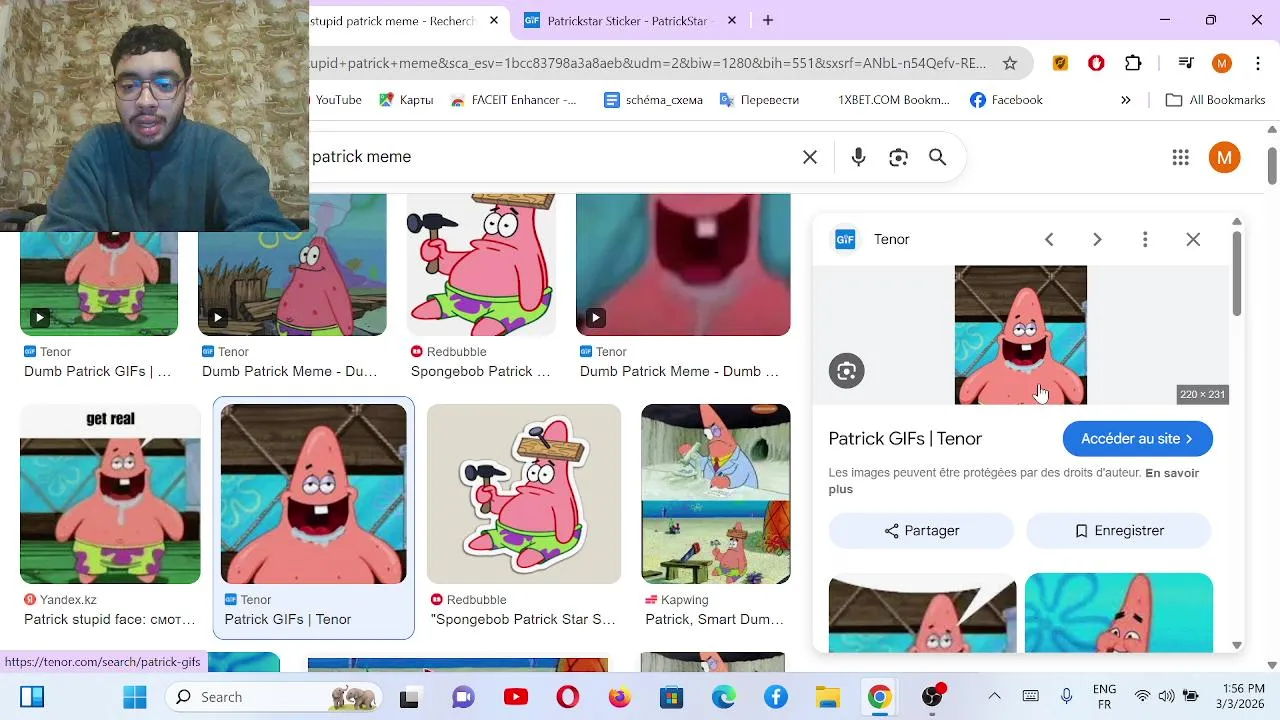
Task: Open the Dumb Patrick GIFs Tenor link
Action: [x=98, y=371]
